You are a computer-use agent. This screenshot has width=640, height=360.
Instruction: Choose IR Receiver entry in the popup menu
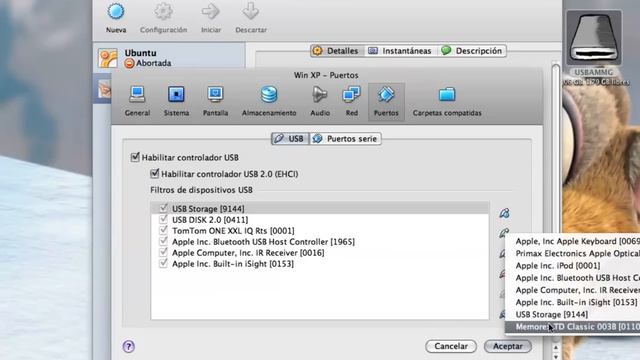coord(573,290)
